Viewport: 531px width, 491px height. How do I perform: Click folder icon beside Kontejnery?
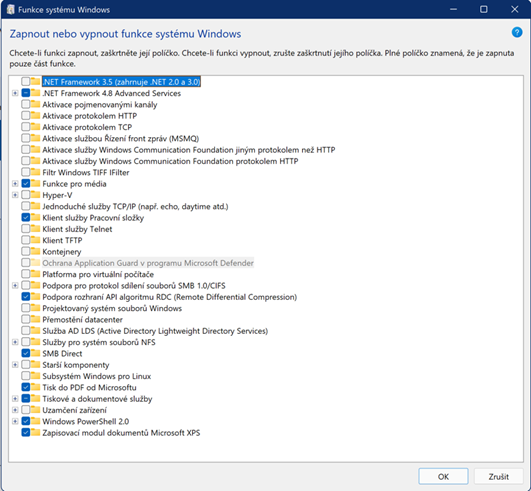[x=36, y=251]
